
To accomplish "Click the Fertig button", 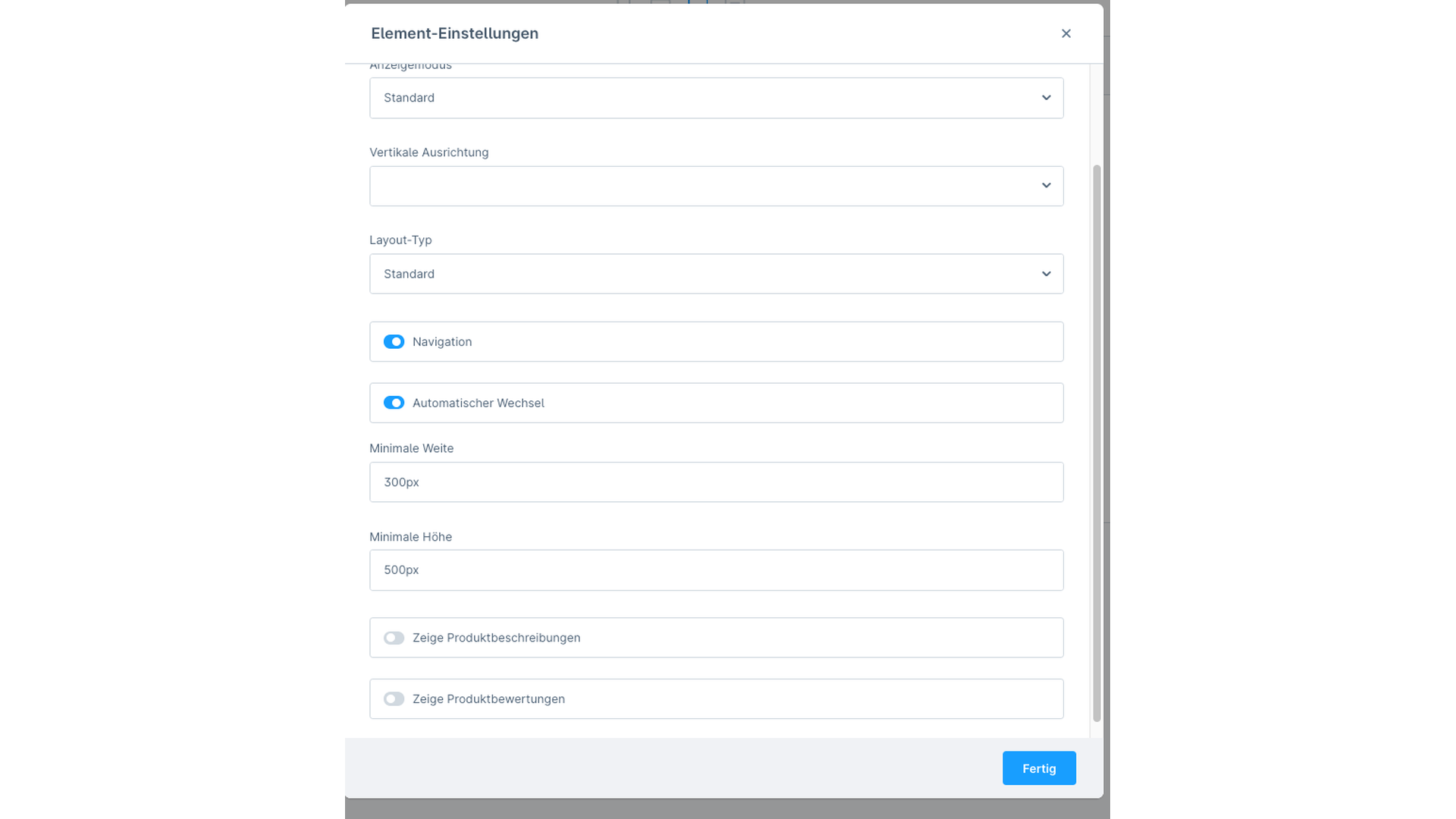I will 1039,768.
